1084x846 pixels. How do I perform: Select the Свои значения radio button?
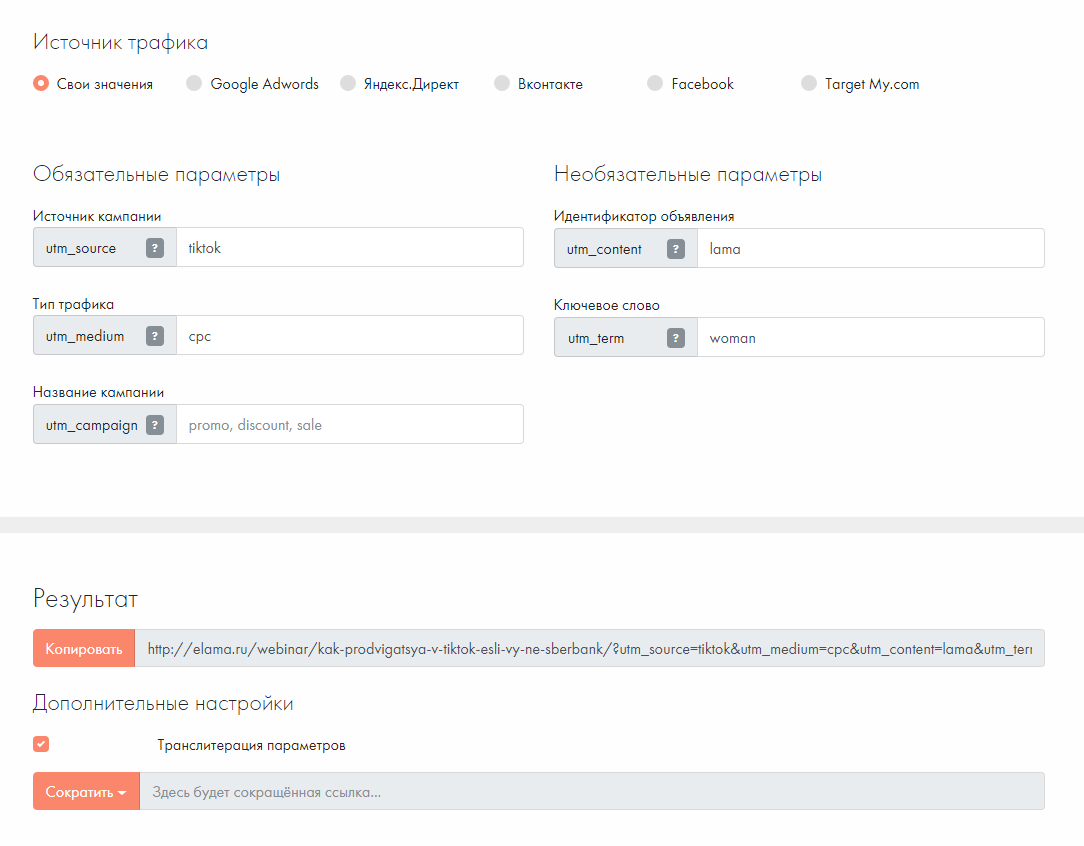click(41, 84)
